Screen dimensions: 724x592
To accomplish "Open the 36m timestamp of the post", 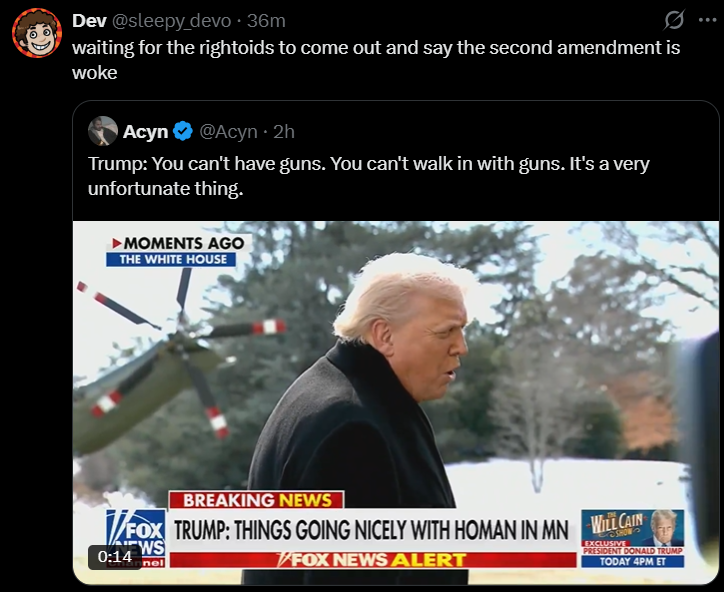I will point(266,21).
